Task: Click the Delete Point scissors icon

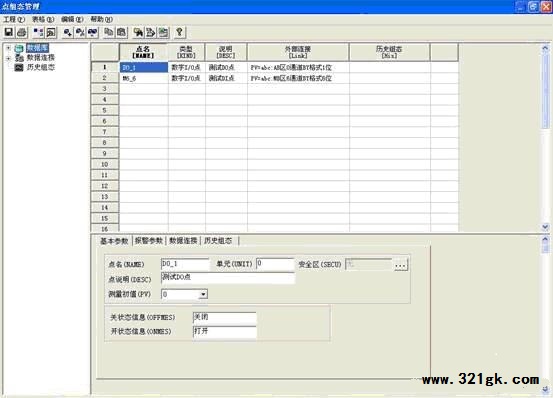Action: tap(80, 32)
